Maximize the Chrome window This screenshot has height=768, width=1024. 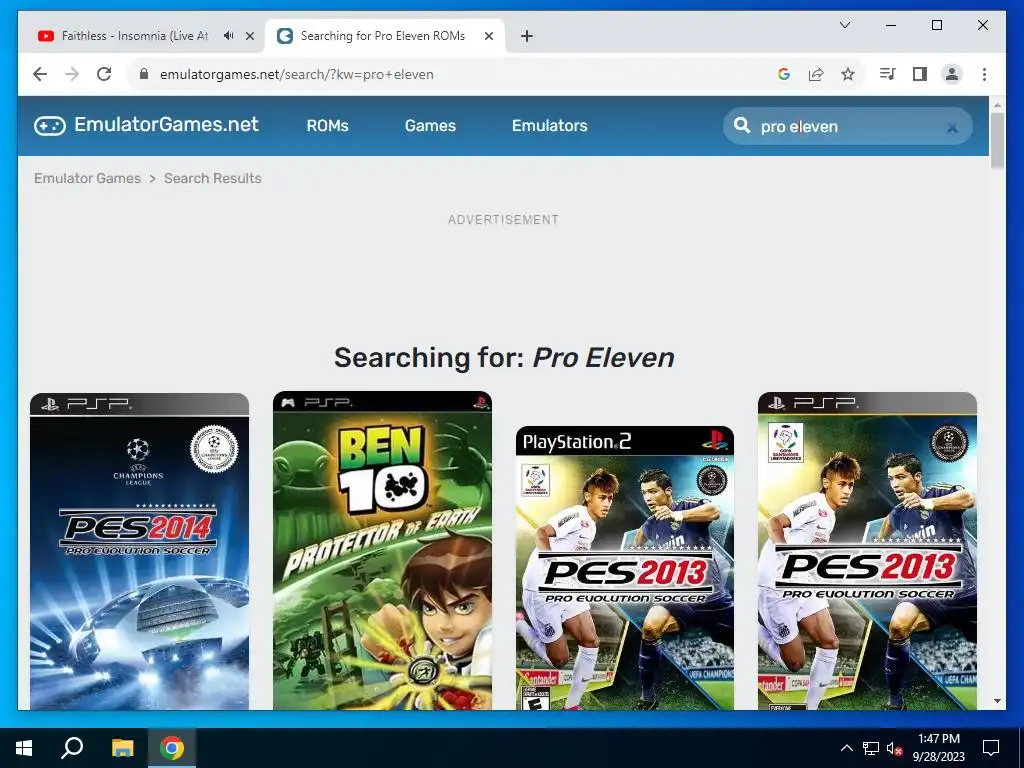[936, 25]
